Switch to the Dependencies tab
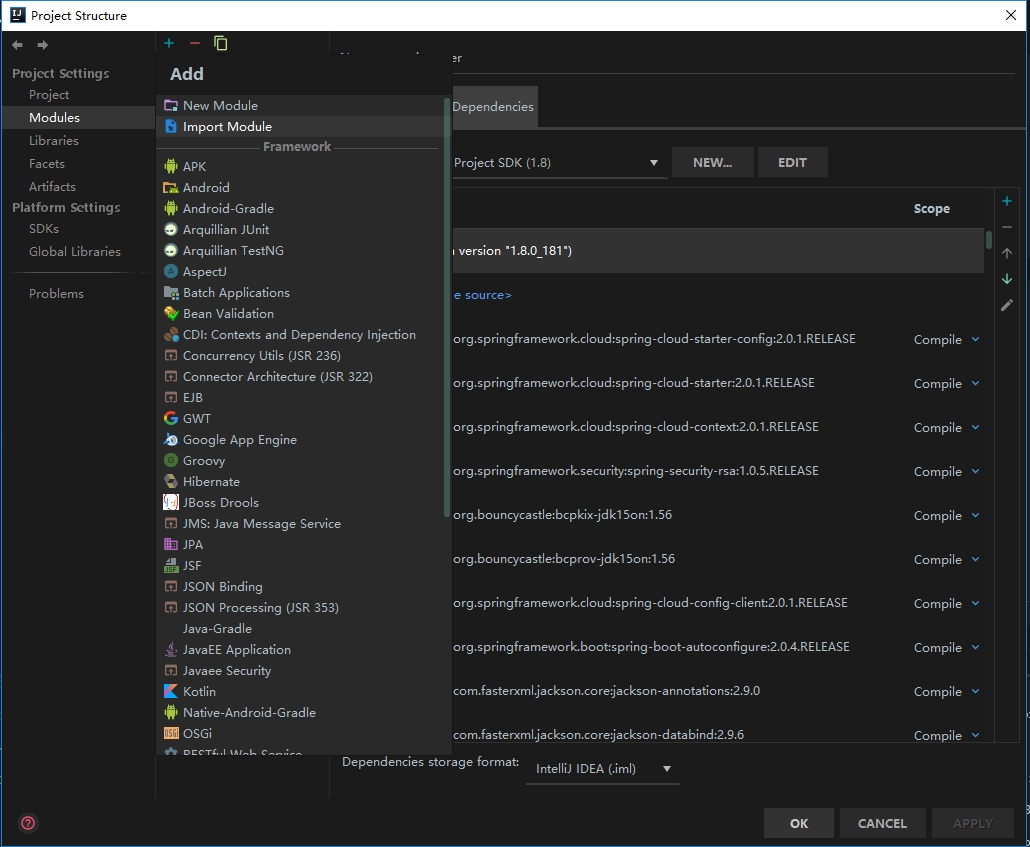This screenshot has height=847, width=1030. pos(496,106)
